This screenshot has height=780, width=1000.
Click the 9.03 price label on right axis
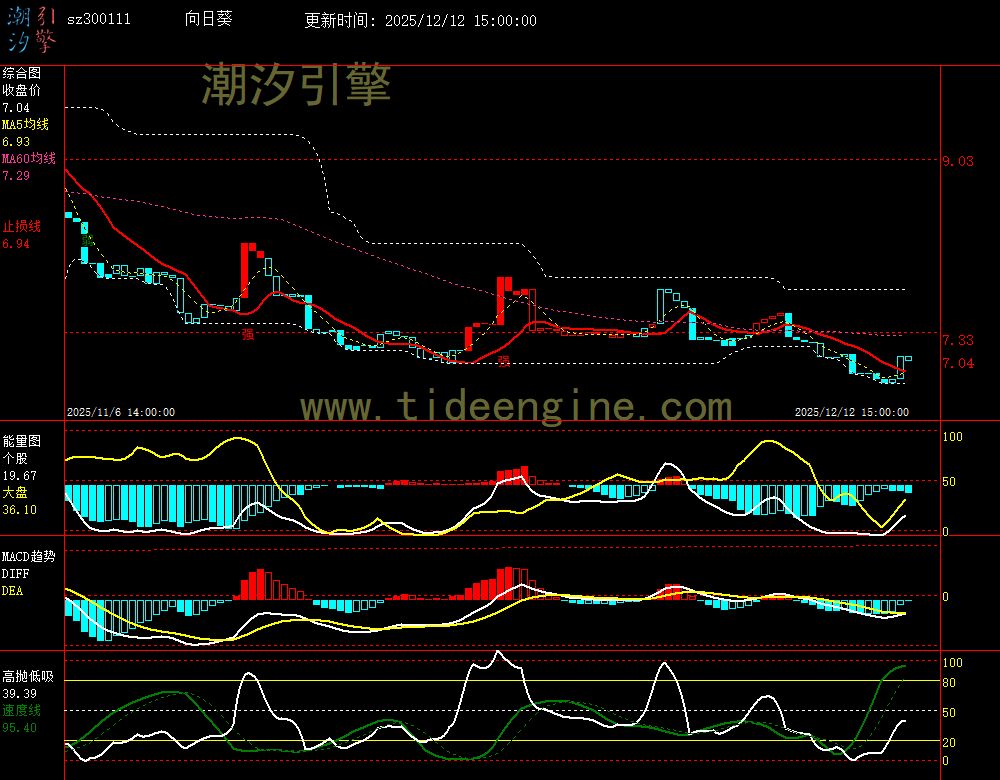click(957, 161)
